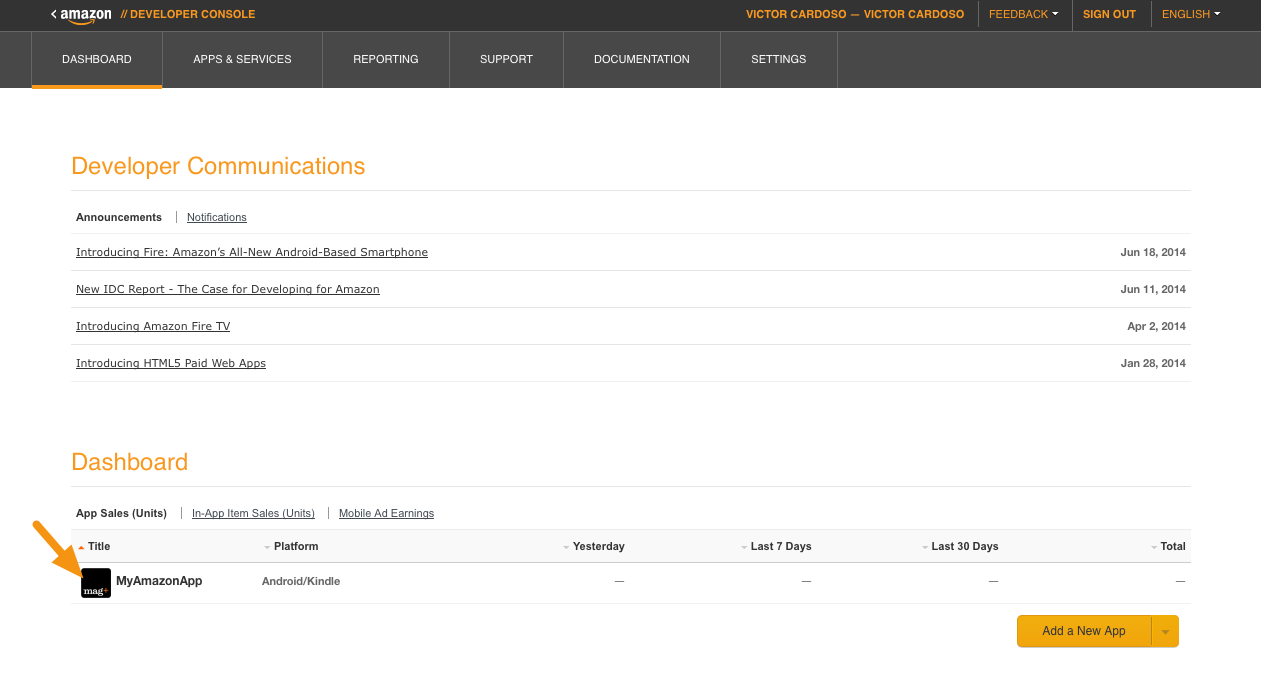Screen dimensions: 1261x687
Task: Open the Introducing Fire smartphone announcement
Action: click(x=252, y=252)
